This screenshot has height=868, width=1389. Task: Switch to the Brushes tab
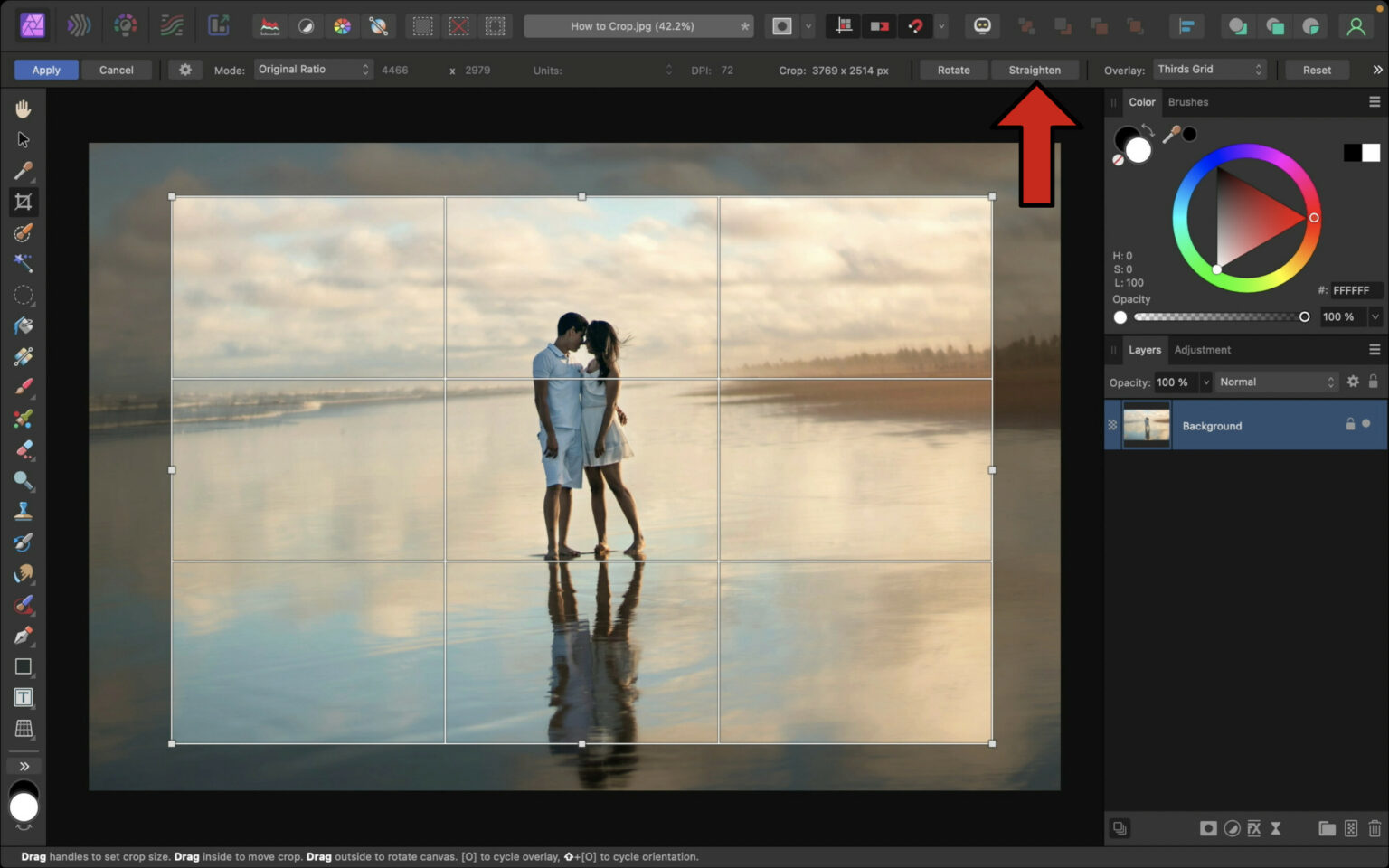(x=1187, y=102)
